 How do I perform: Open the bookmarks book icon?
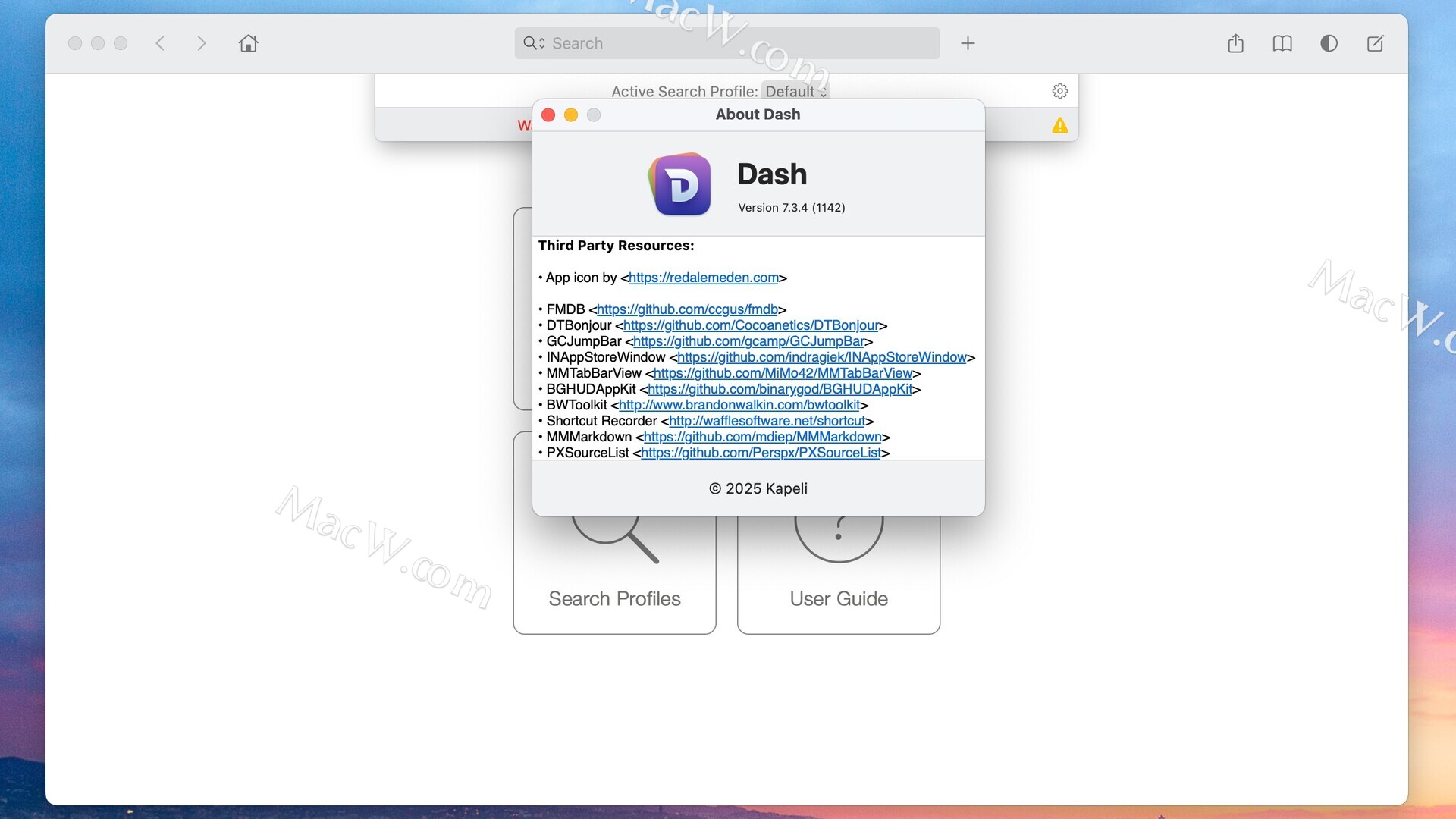pyautogui.click(x=1282, y=43)
